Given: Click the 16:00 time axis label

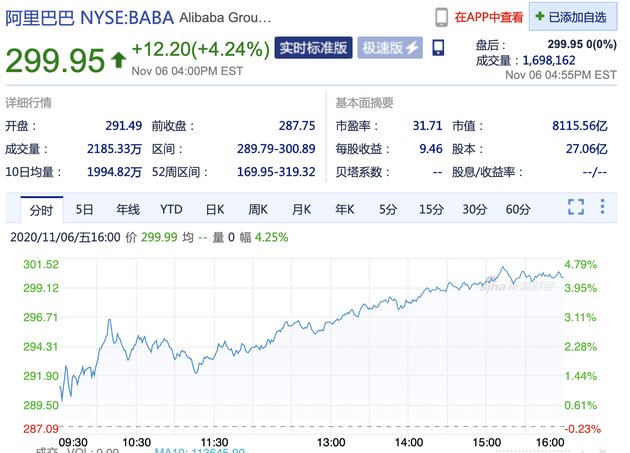Looking at the screenshot, I should [550, 443].
